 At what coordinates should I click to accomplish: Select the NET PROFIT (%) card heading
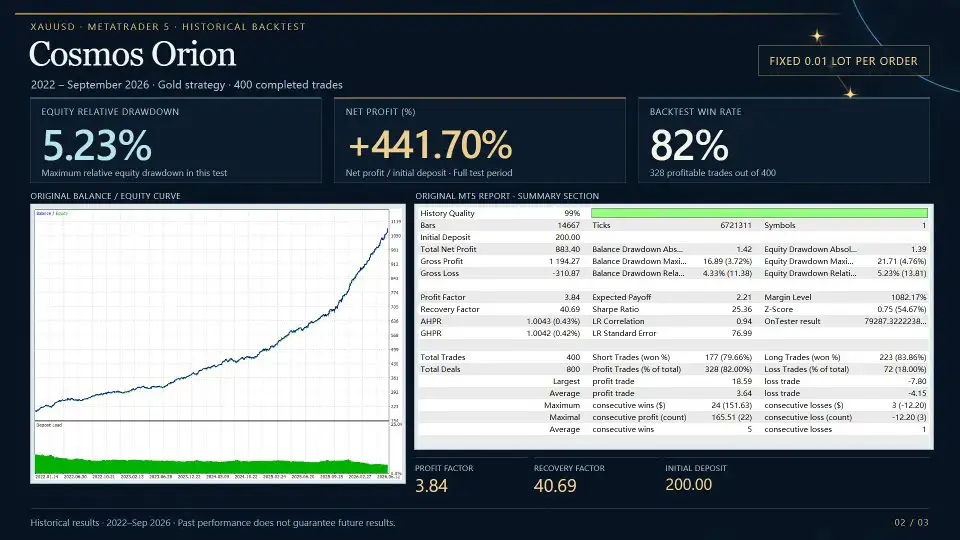[x=380, y=111]
